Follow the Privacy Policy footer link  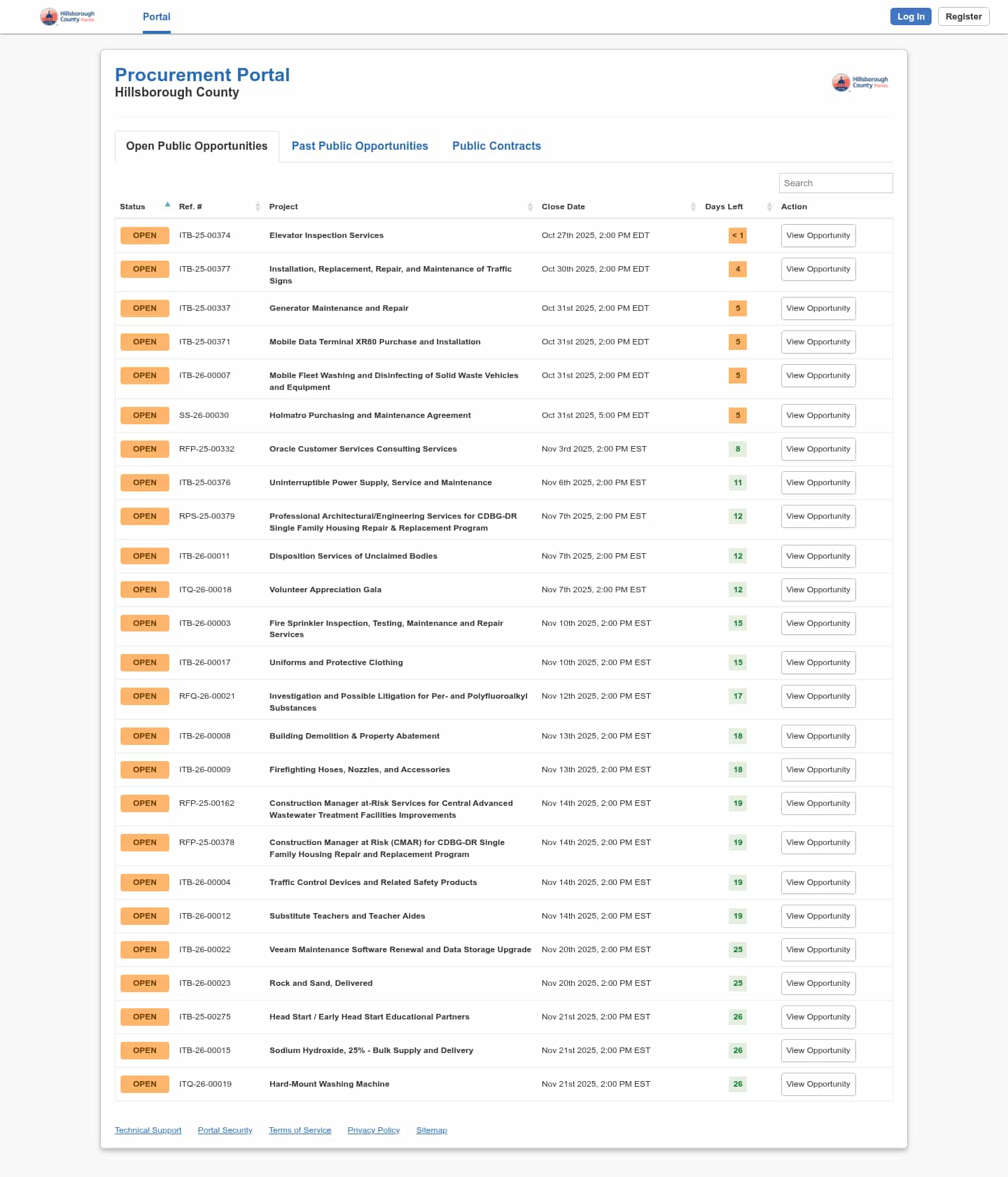373,1130
